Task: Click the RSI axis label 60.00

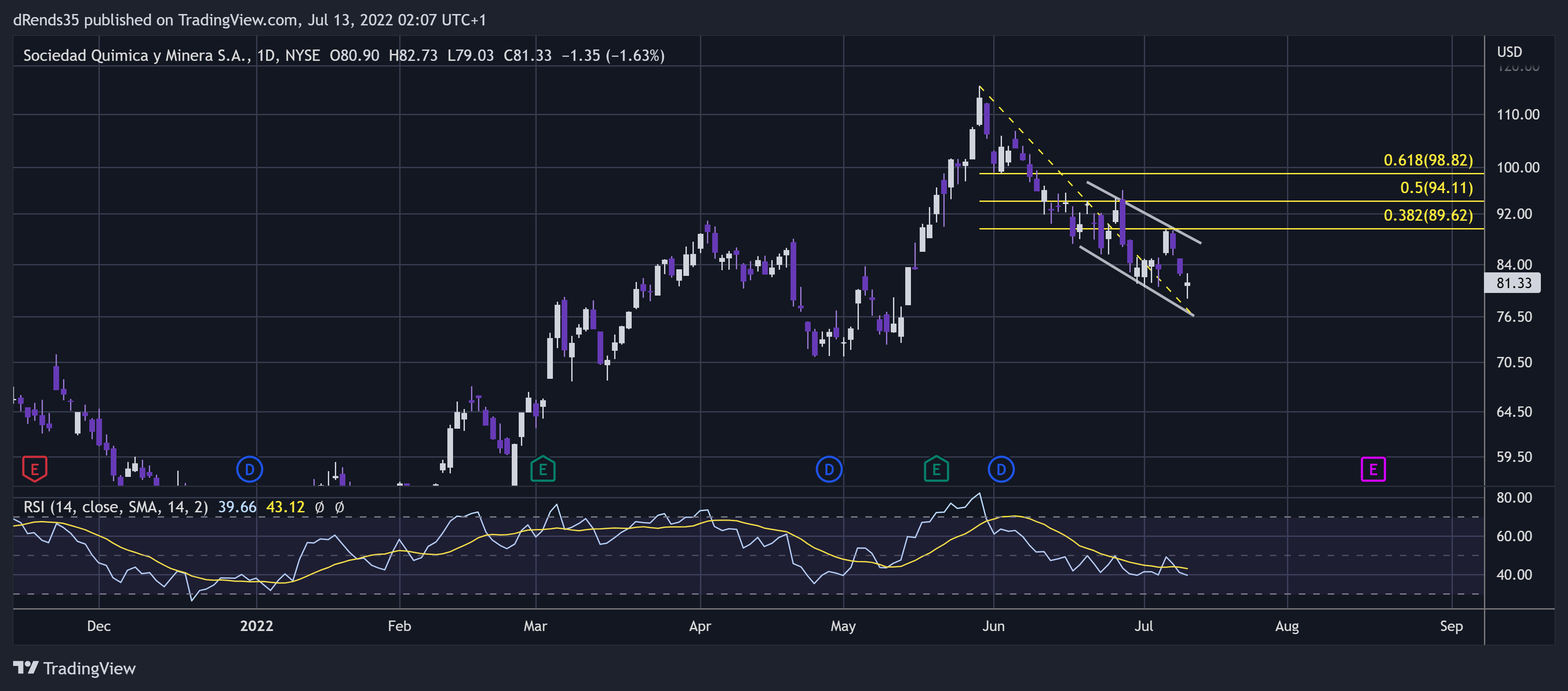Action: pyautogui.click(x=1515, y=536)
